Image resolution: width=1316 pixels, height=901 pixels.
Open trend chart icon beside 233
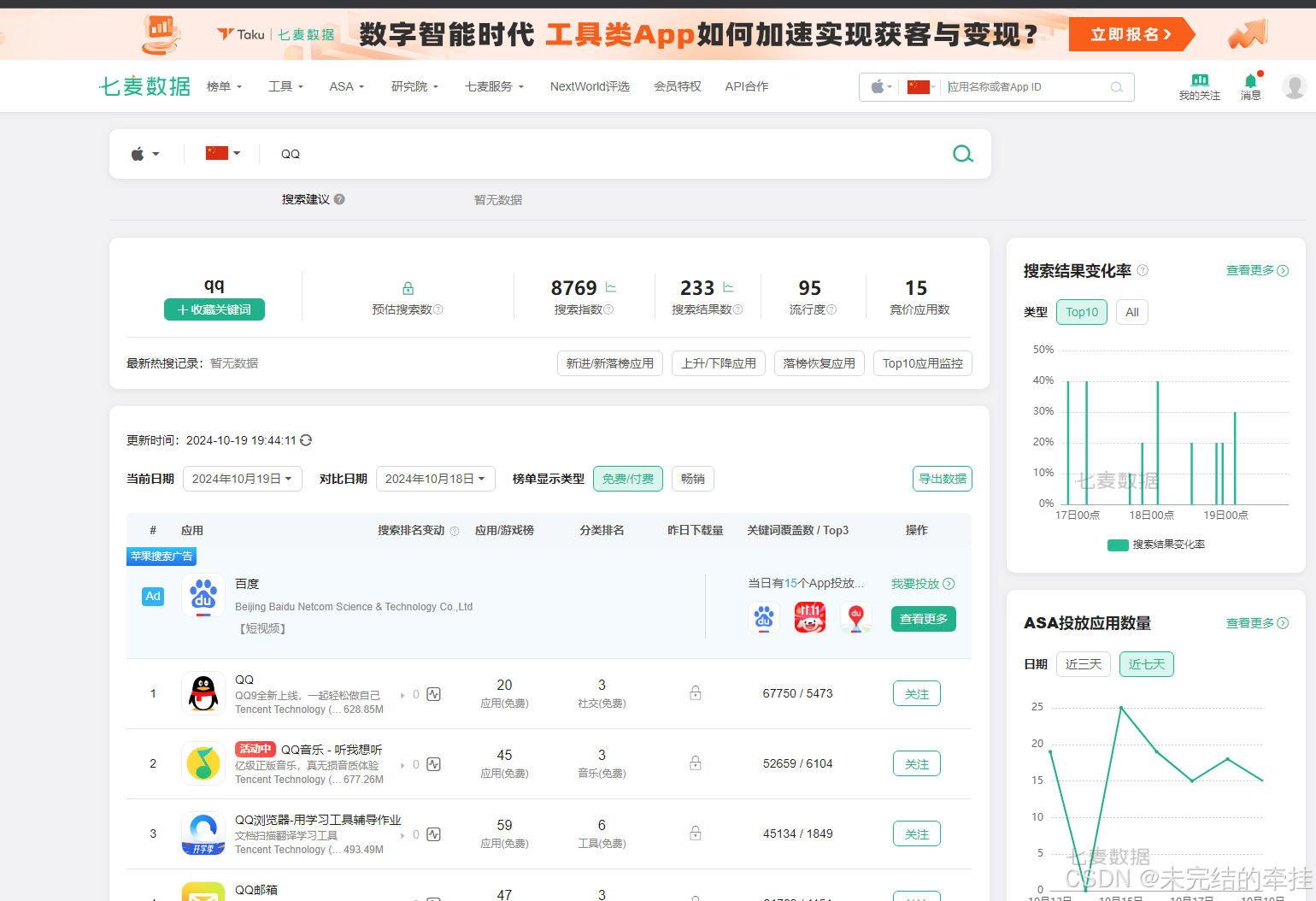click(x=728, y=287)
